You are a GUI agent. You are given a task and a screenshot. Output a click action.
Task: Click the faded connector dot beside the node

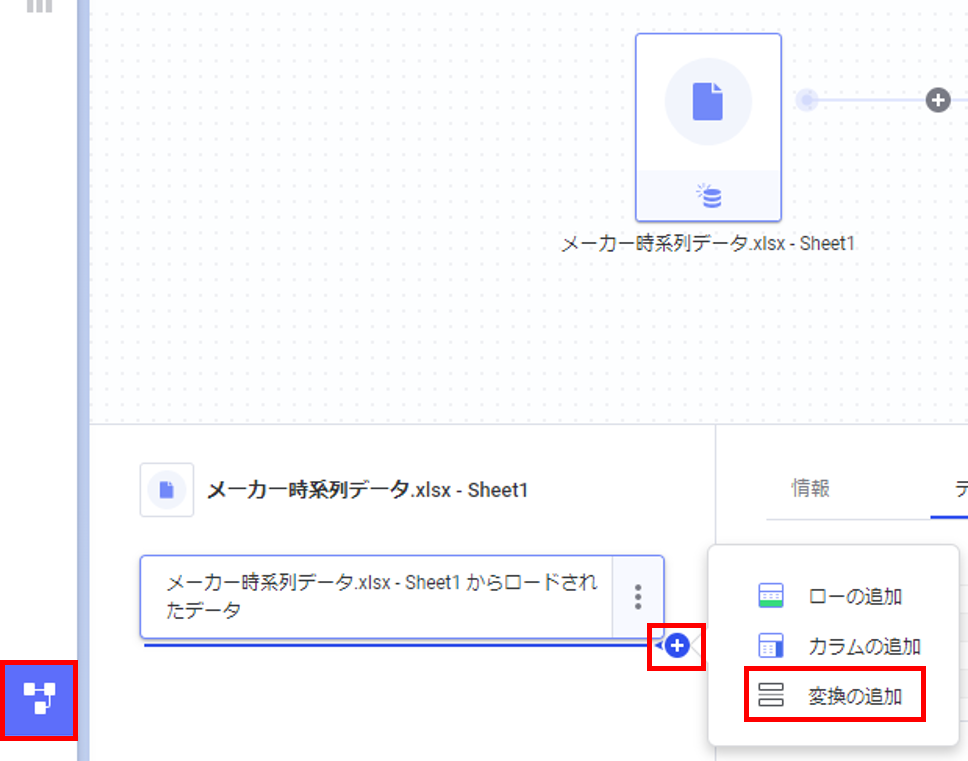point(806,100)
